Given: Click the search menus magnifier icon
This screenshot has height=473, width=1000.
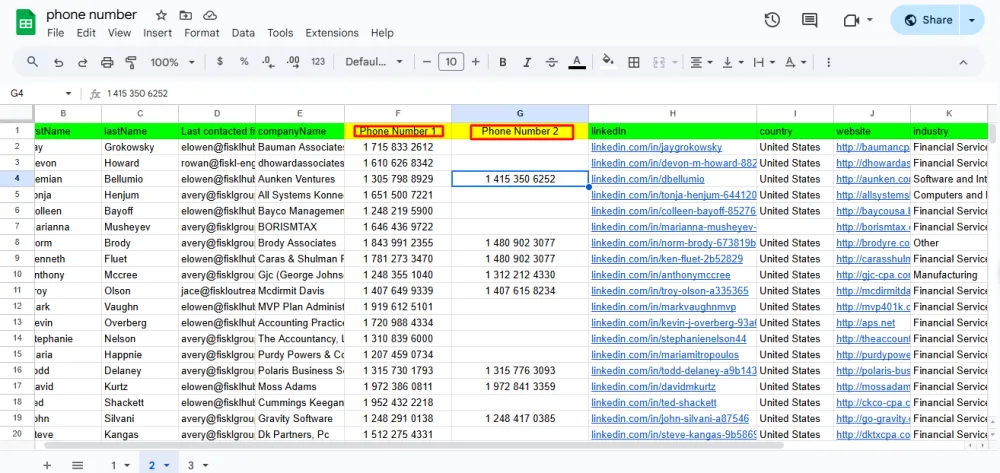Looking at the screenshot, I should point(33,62).
